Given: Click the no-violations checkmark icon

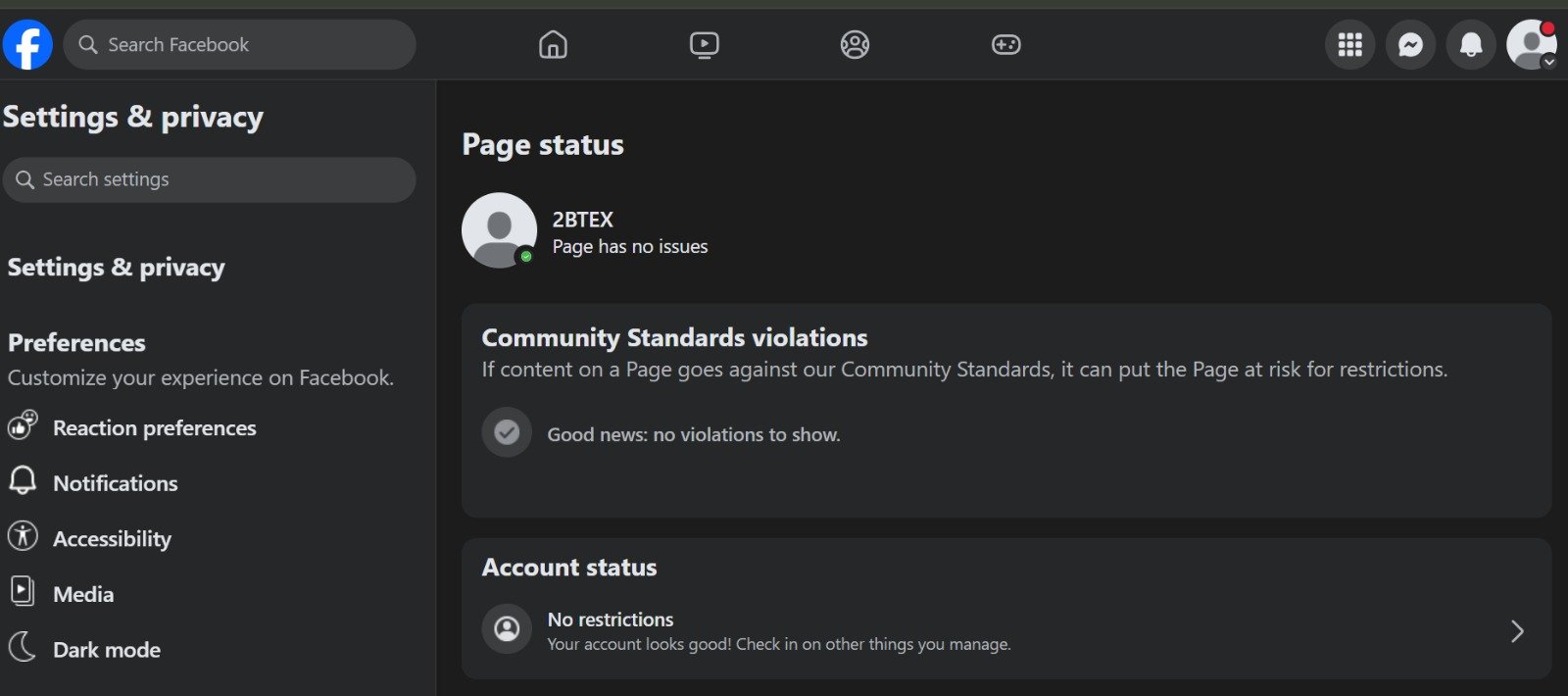Looking at the screenshot, I should click(507, 432).
